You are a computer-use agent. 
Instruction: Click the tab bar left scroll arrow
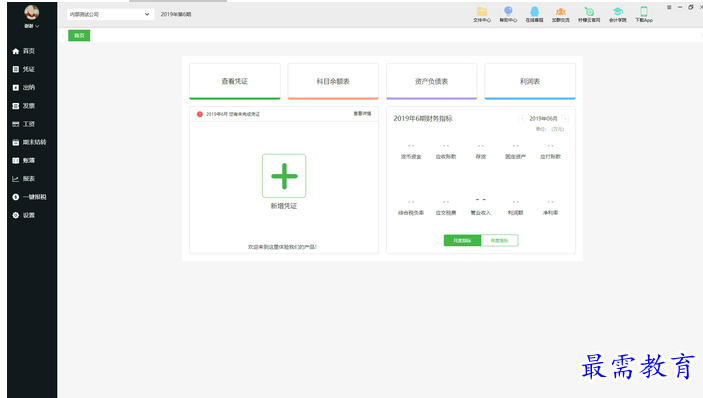tap(63, 35)
